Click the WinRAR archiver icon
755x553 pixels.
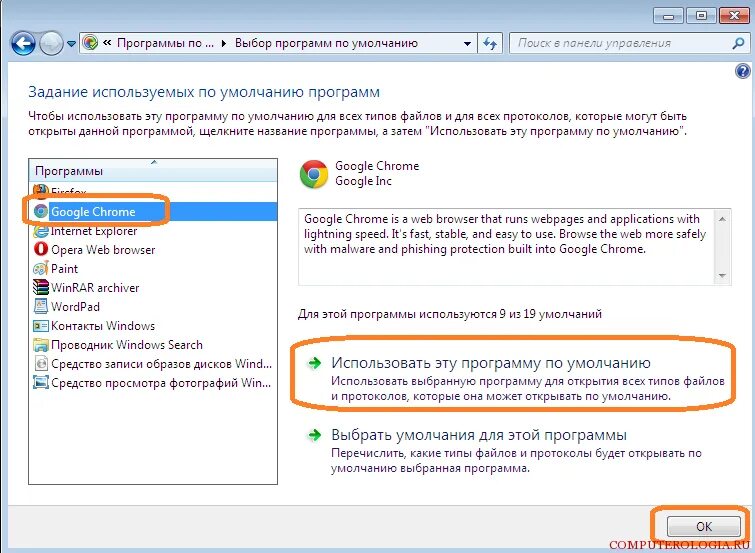(41, 287)
